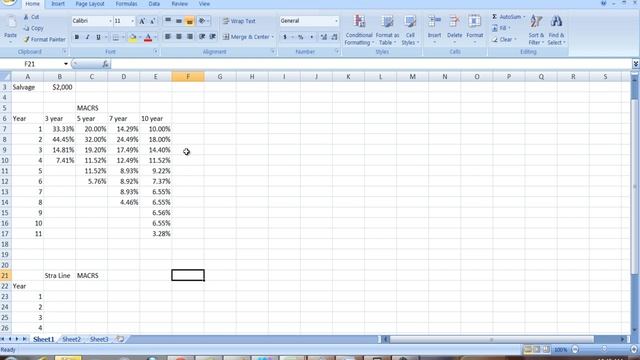Toggle Underline formatting
Viewport: 640px width, 360px height.
[x=98, y=37]
